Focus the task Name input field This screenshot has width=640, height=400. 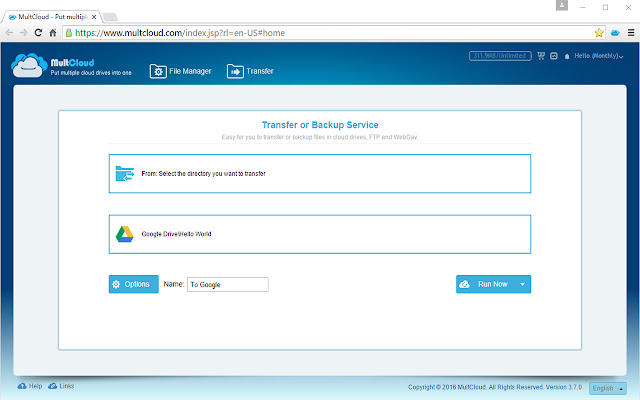click(228, 284)
